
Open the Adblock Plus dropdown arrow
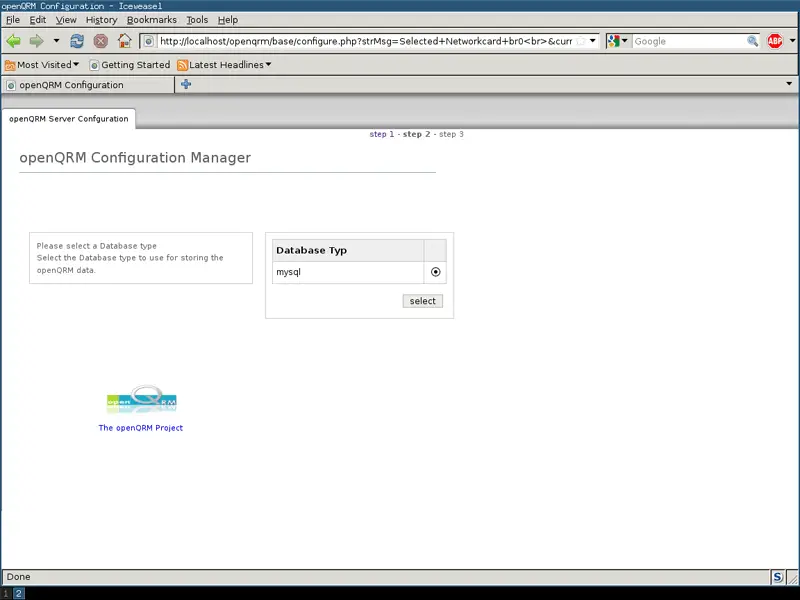click(792, 41)
